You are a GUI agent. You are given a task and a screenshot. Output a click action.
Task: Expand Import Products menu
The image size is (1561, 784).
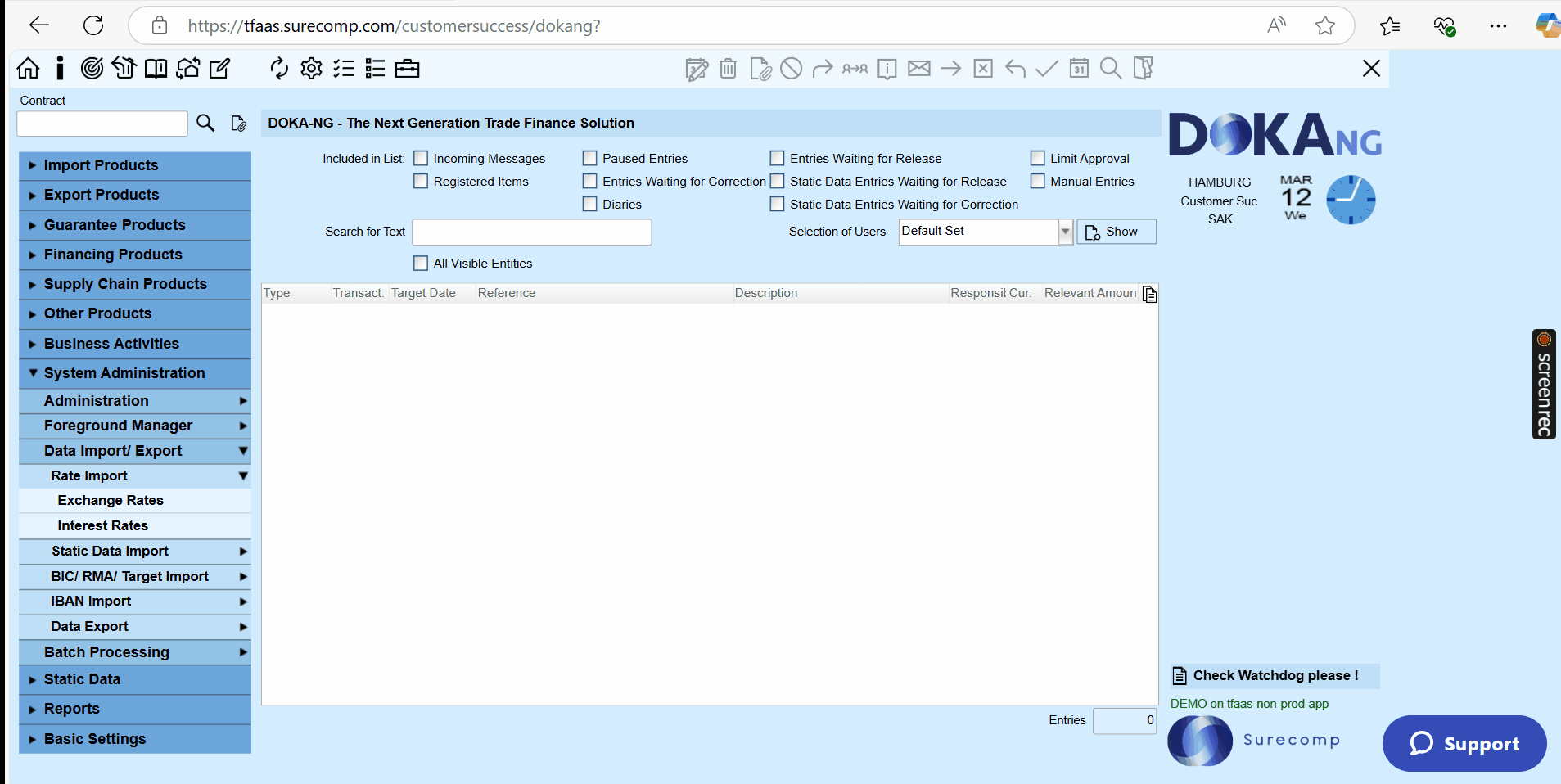[135, 165]
